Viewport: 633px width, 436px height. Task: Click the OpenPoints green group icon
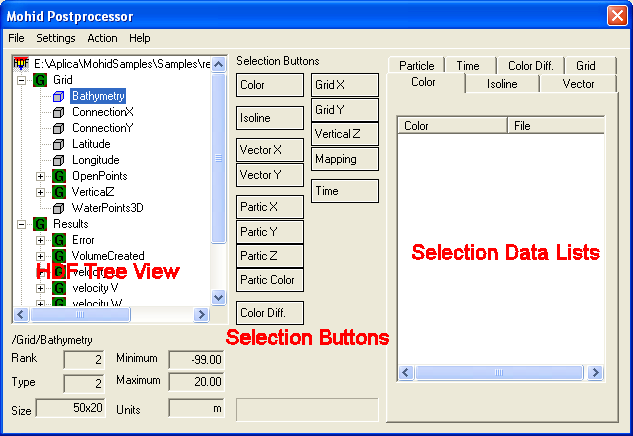click(58, 176)
